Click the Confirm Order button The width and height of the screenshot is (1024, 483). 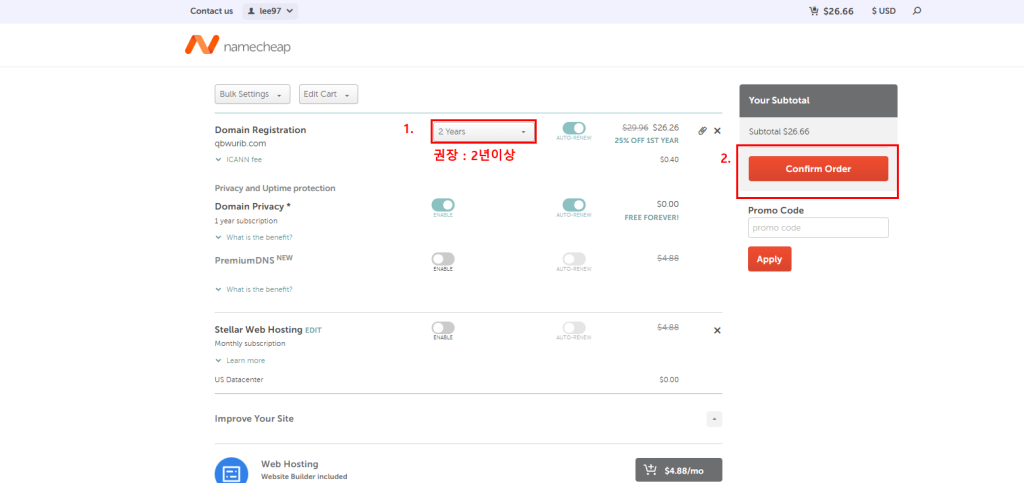pyautogui.click(x=818, y=168)
